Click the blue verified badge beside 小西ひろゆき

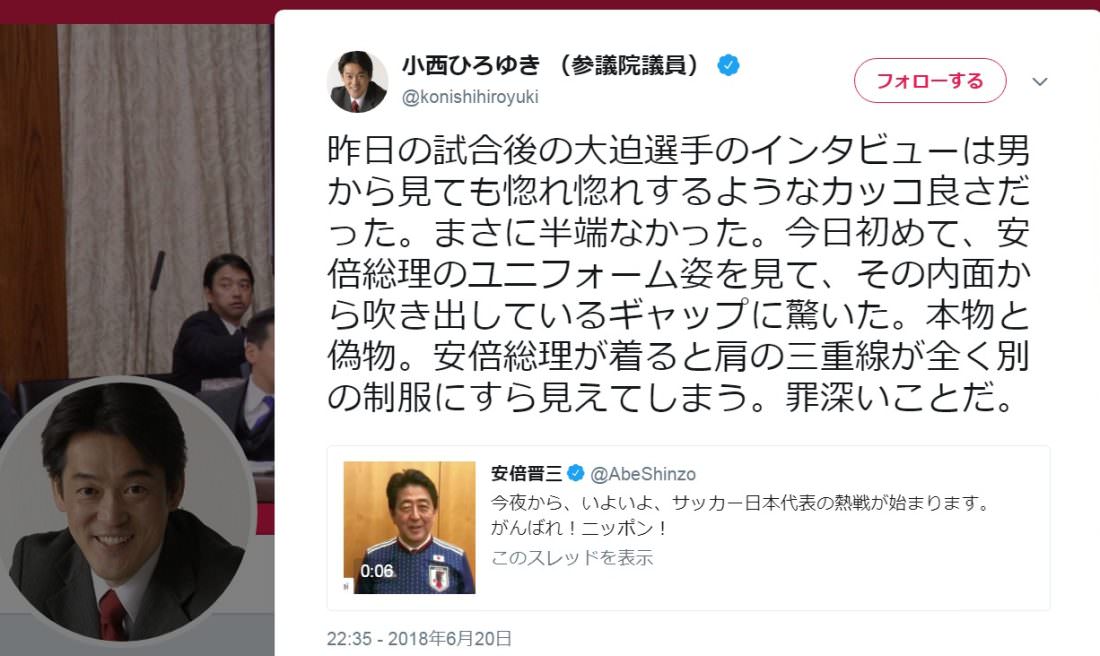point(728,65)
